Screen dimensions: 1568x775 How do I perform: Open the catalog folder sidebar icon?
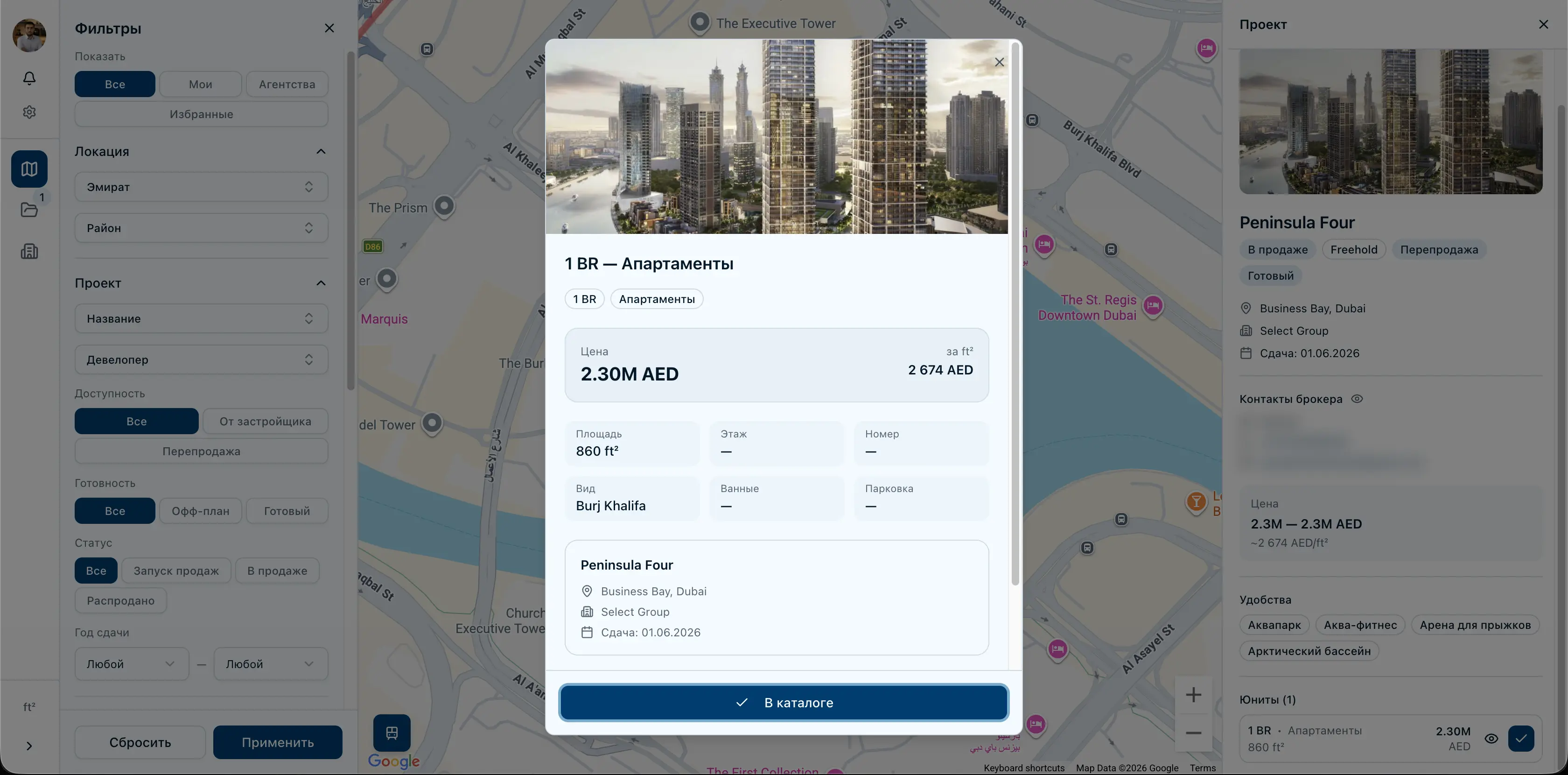pos(29,210)
